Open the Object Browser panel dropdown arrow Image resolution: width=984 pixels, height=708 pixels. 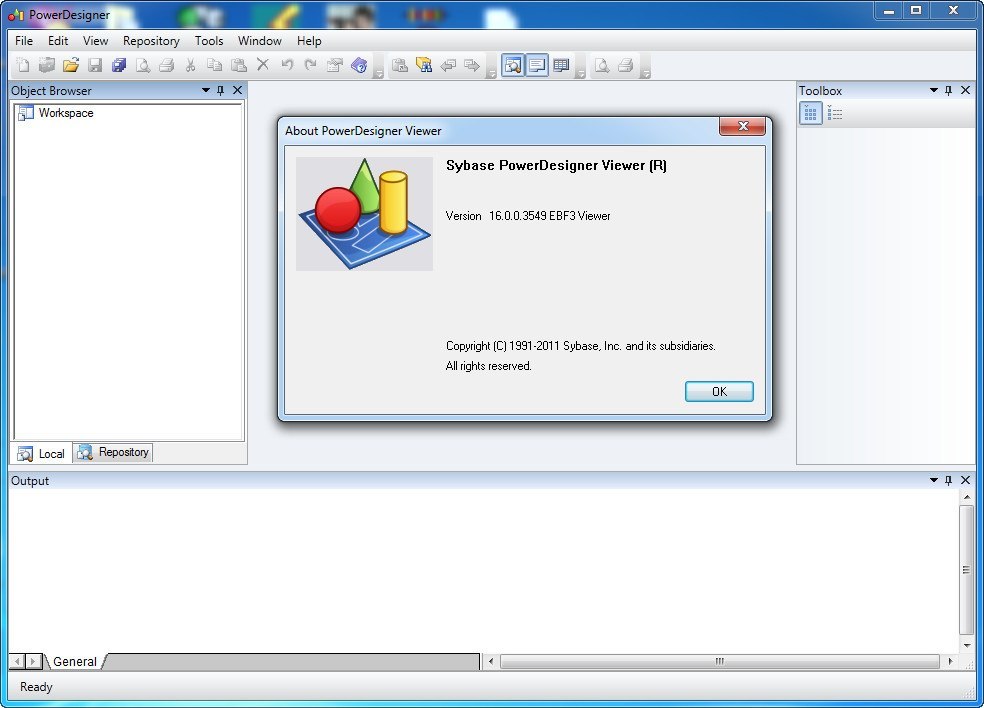click(205, 90)
